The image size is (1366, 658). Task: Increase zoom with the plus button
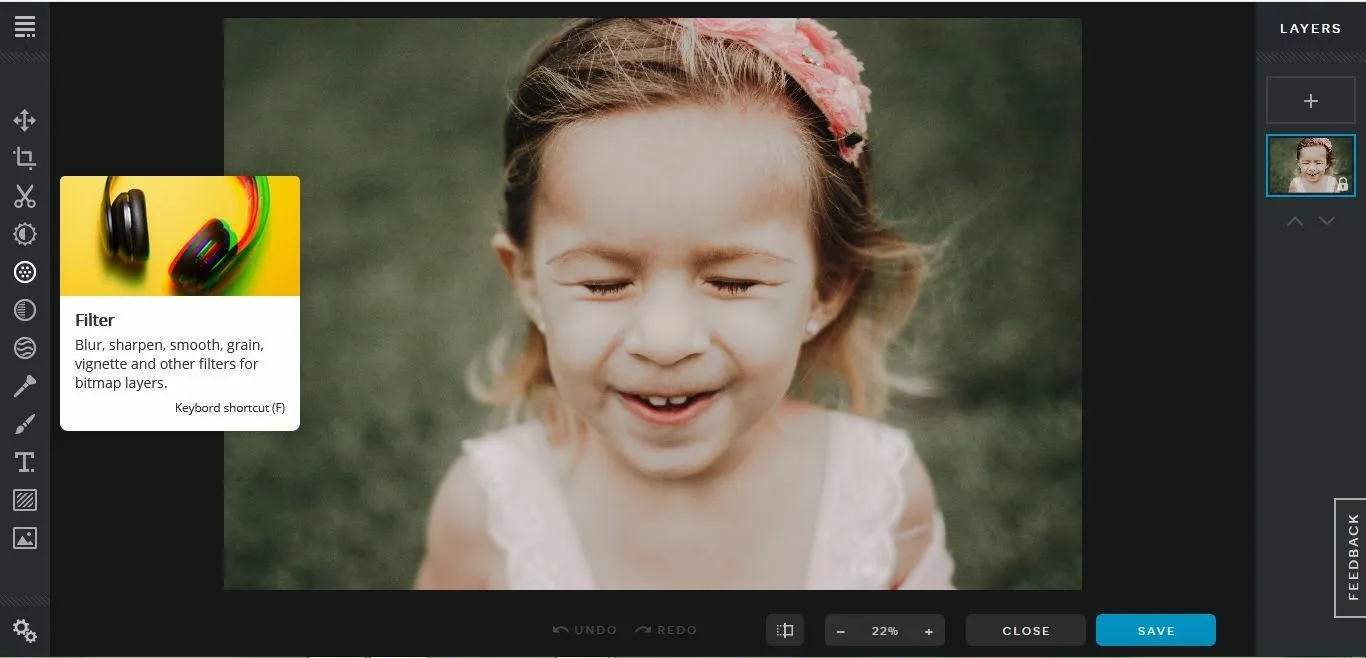929,631
